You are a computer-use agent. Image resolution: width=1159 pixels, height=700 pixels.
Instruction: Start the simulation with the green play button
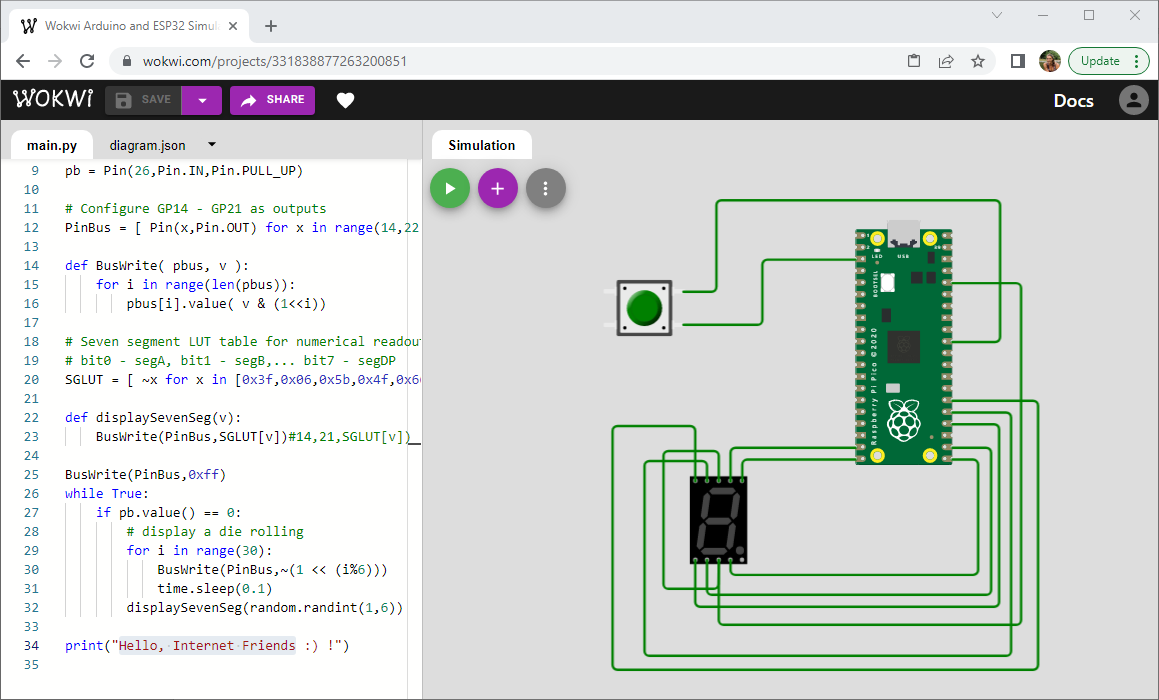(x=450, y=188)
